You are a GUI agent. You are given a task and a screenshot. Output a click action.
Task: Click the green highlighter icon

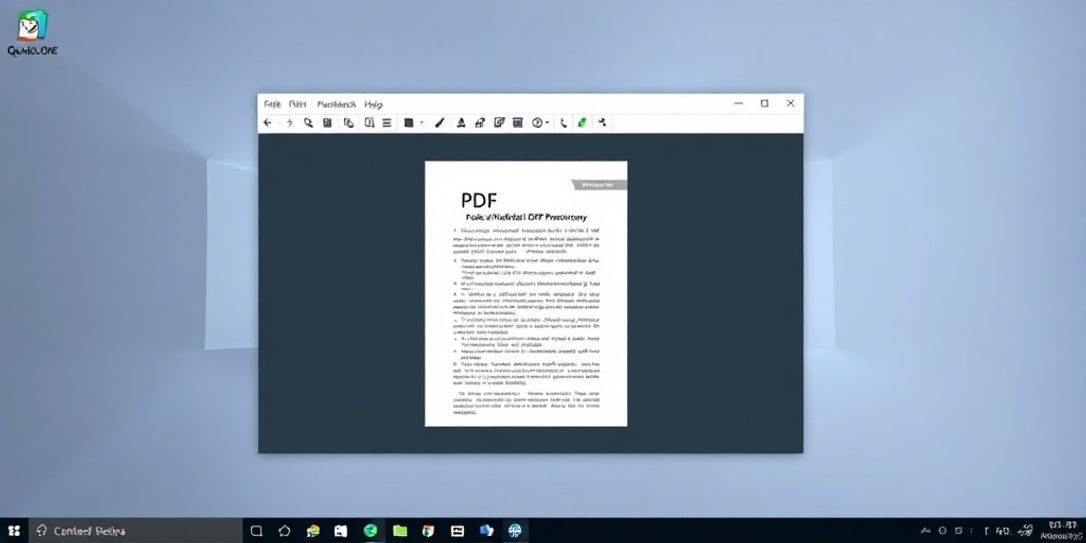pos(582,123)
